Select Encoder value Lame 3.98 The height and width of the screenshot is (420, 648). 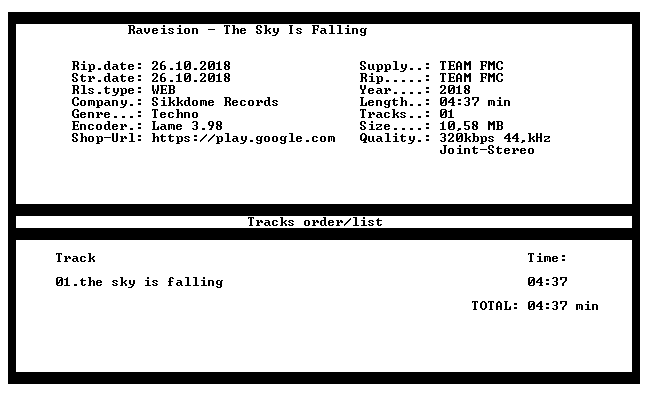tap(187, 126)
